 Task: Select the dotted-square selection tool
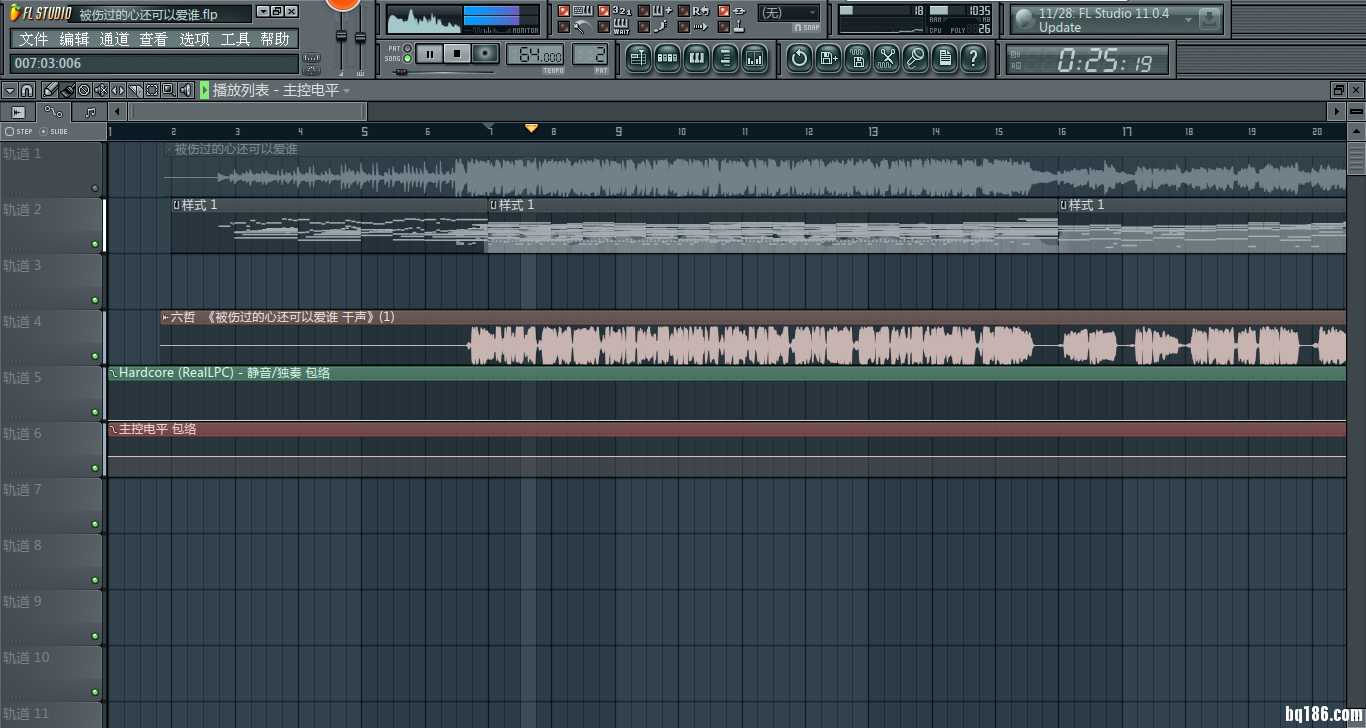pos(152,90)
